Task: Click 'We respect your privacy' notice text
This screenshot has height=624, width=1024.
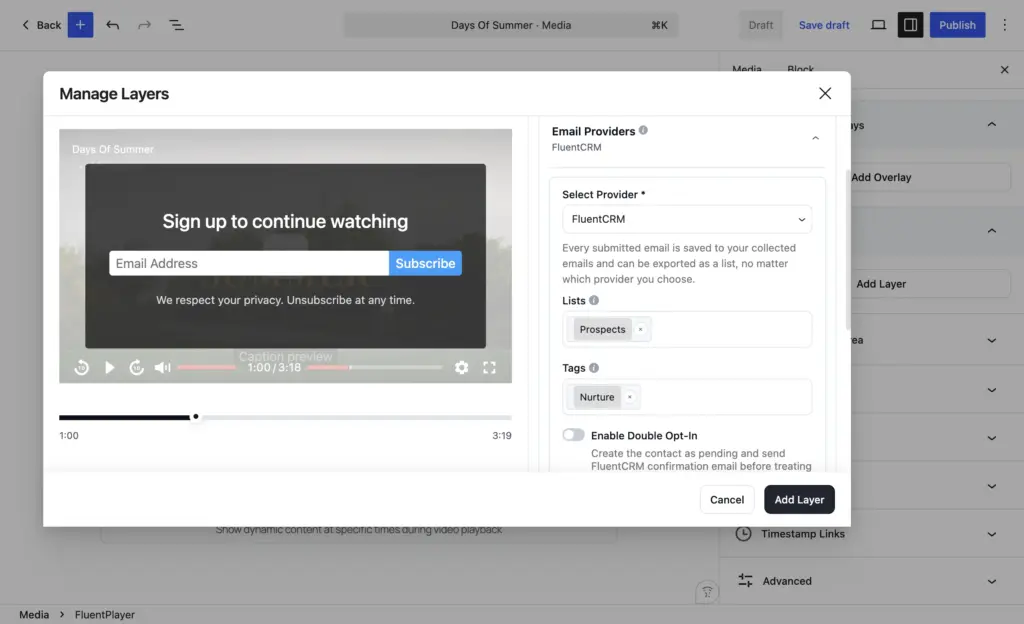Action: [x=285, y=300]
